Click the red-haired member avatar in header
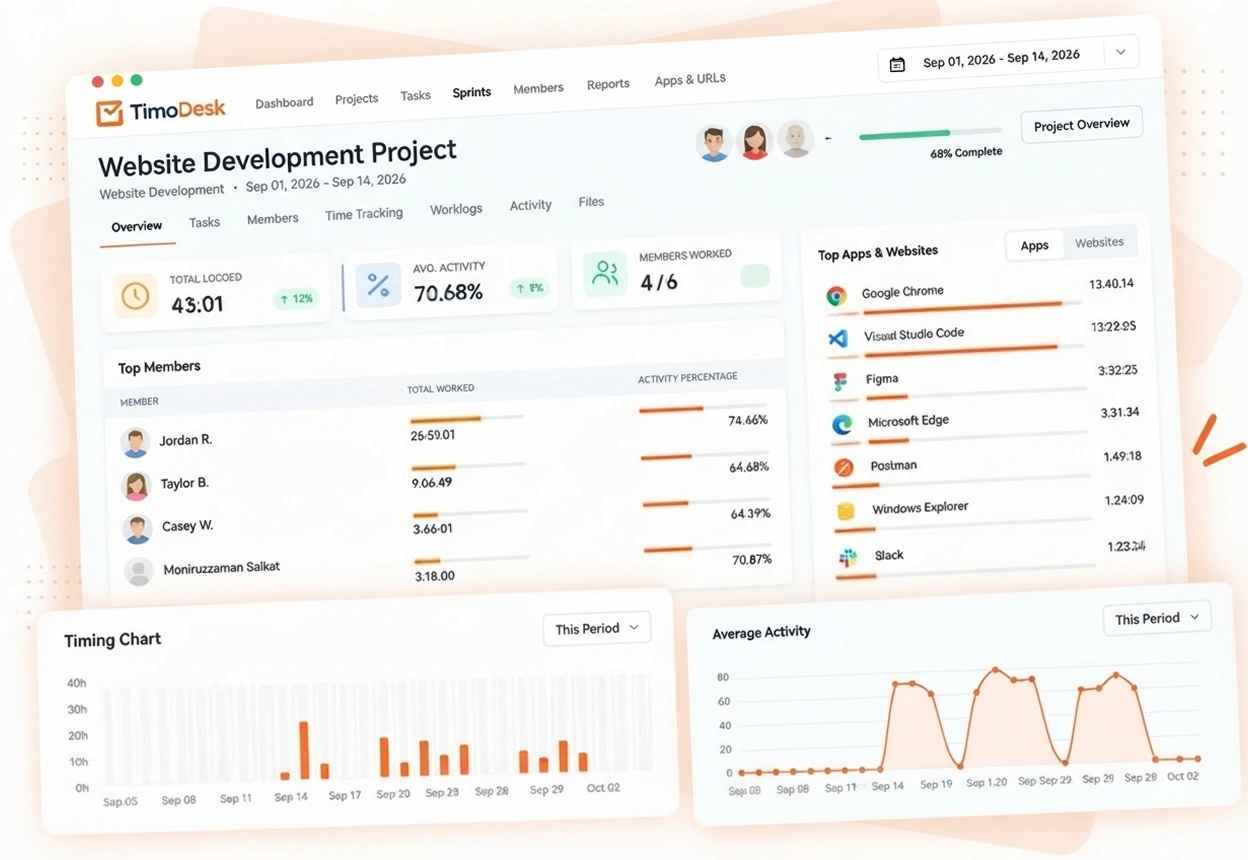The height and width of the screenshot is (860, 1248). pyautogui.click(x=755, y=142)
